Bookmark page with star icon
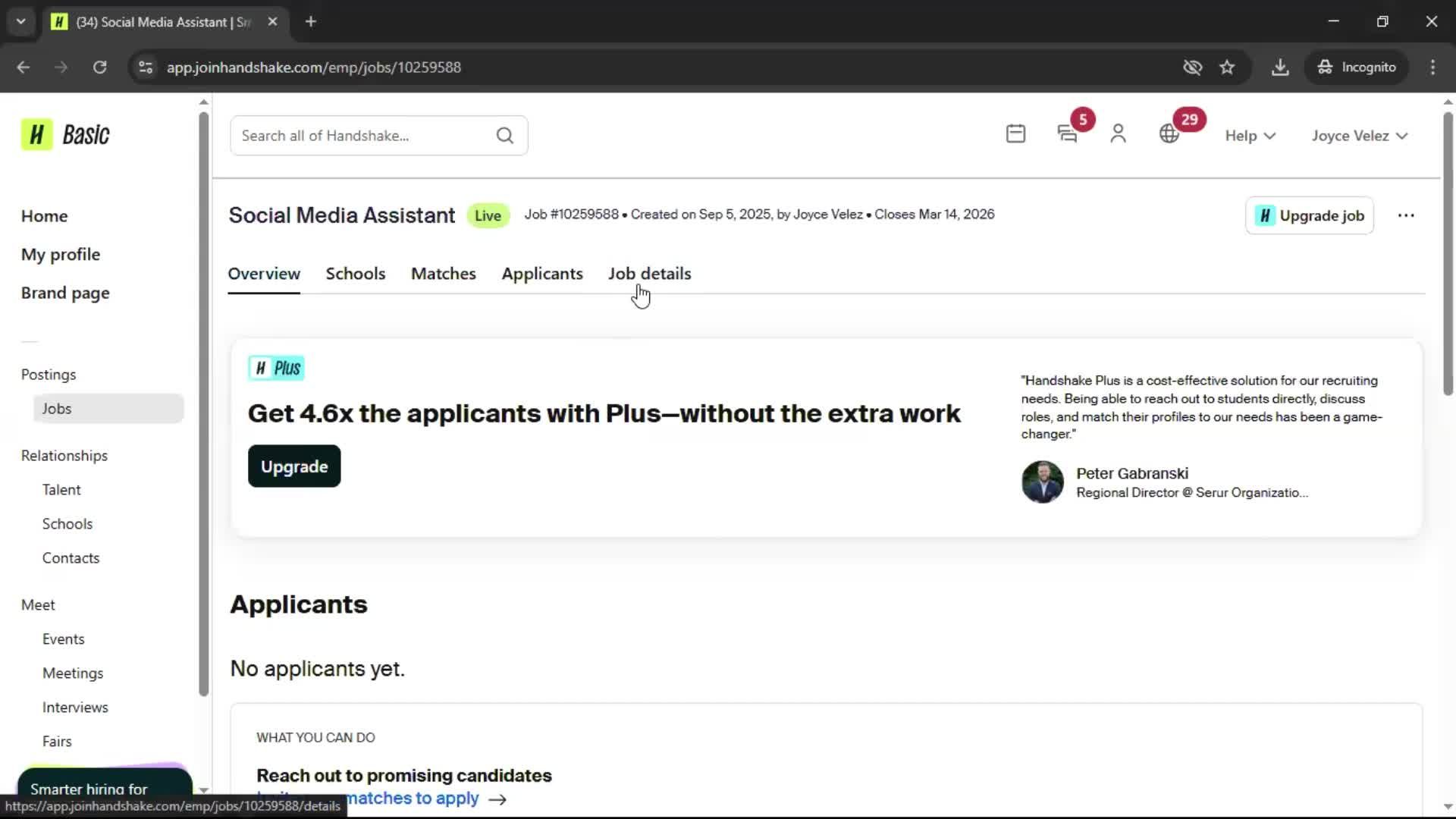 coord(1227,67)
